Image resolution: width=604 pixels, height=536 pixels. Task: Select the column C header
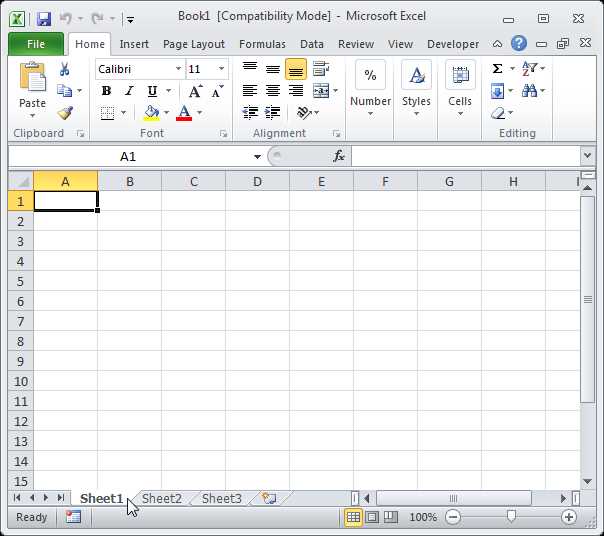(x=193, y=181)
